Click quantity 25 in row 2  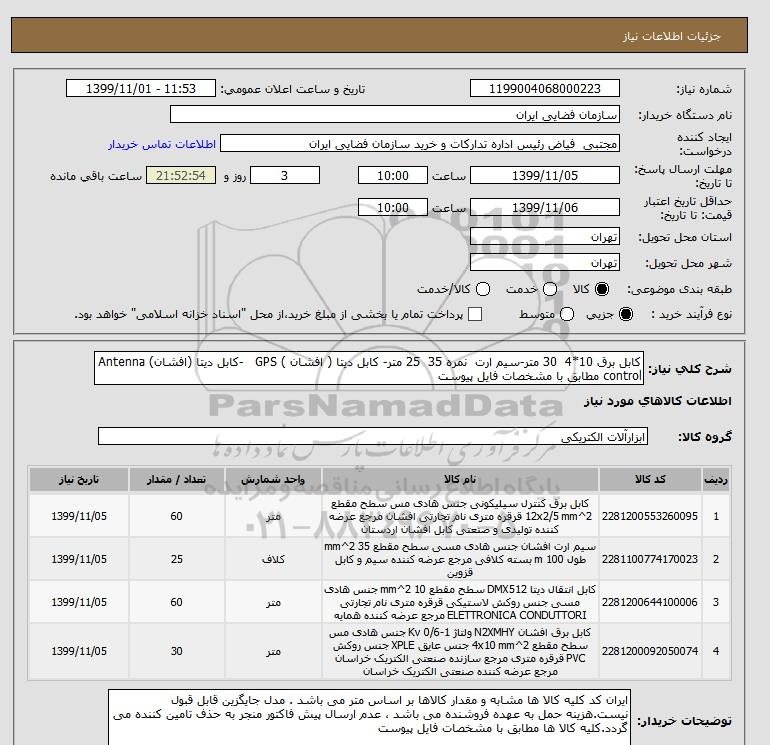click(x=177, y=559)
